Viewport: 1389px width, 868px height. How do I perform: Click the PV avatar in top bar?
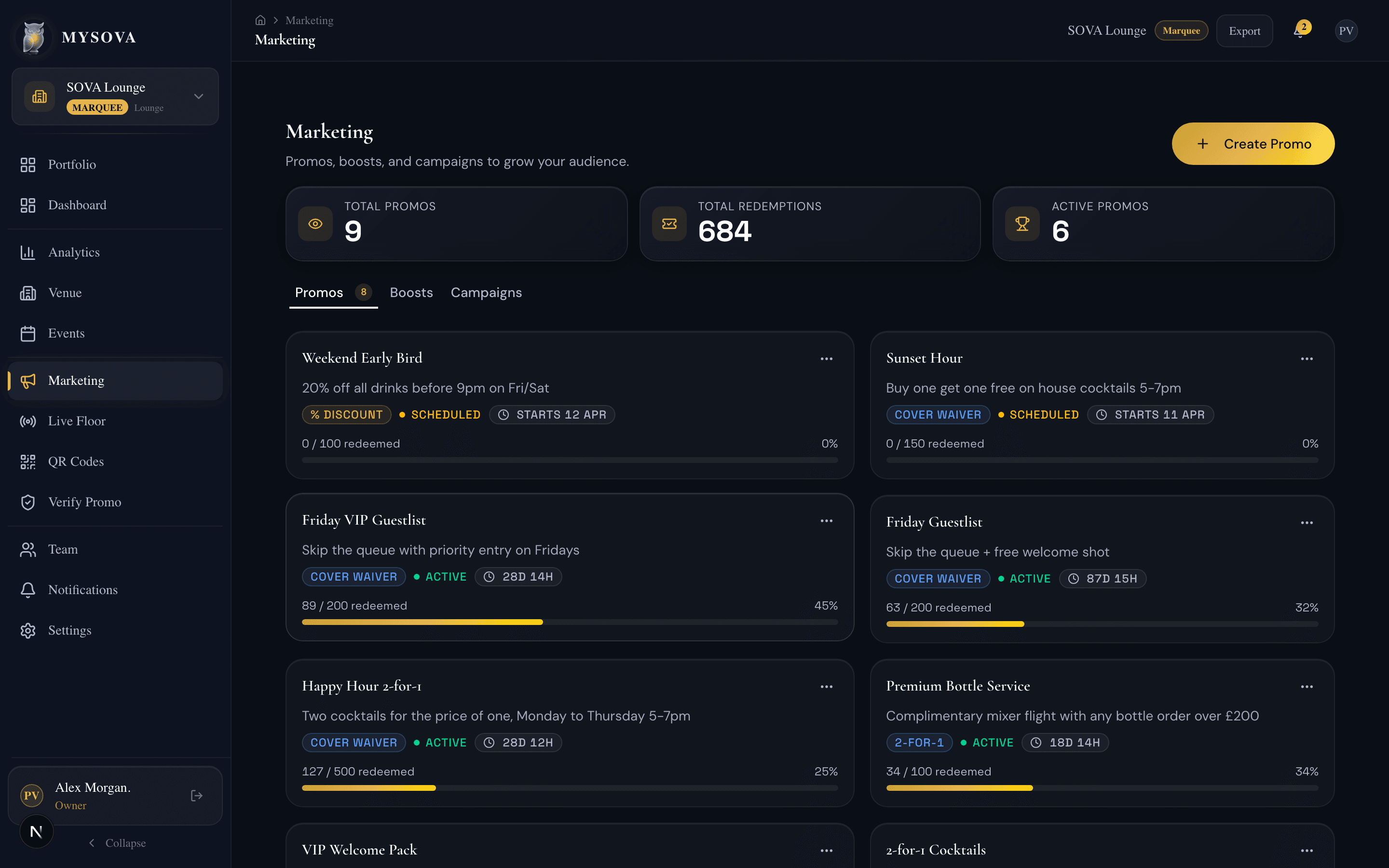pos(1346,31)
